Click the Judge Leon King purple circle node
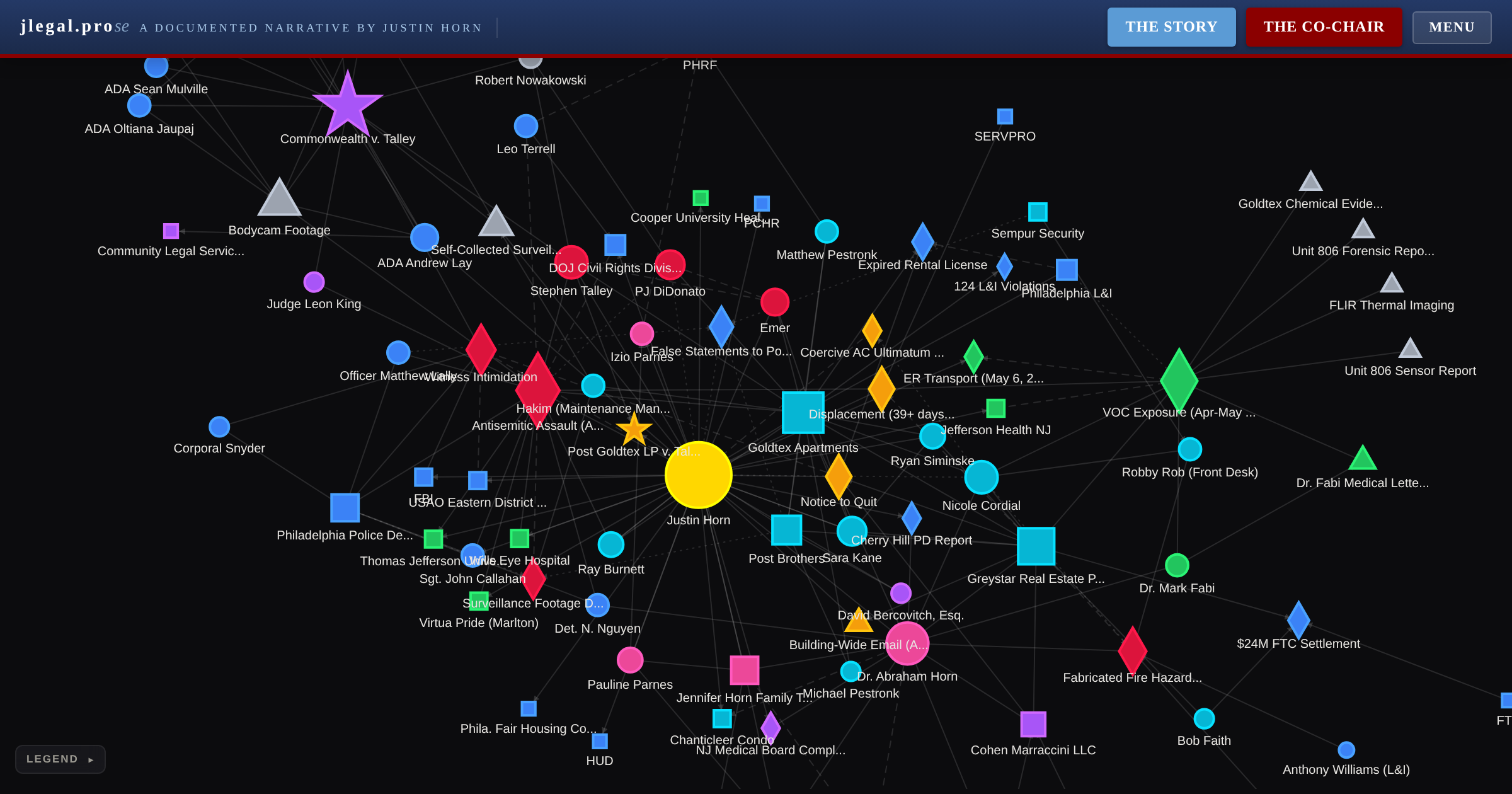The height and width of the screenshot is (794, 1512). (x=314, y=282)
